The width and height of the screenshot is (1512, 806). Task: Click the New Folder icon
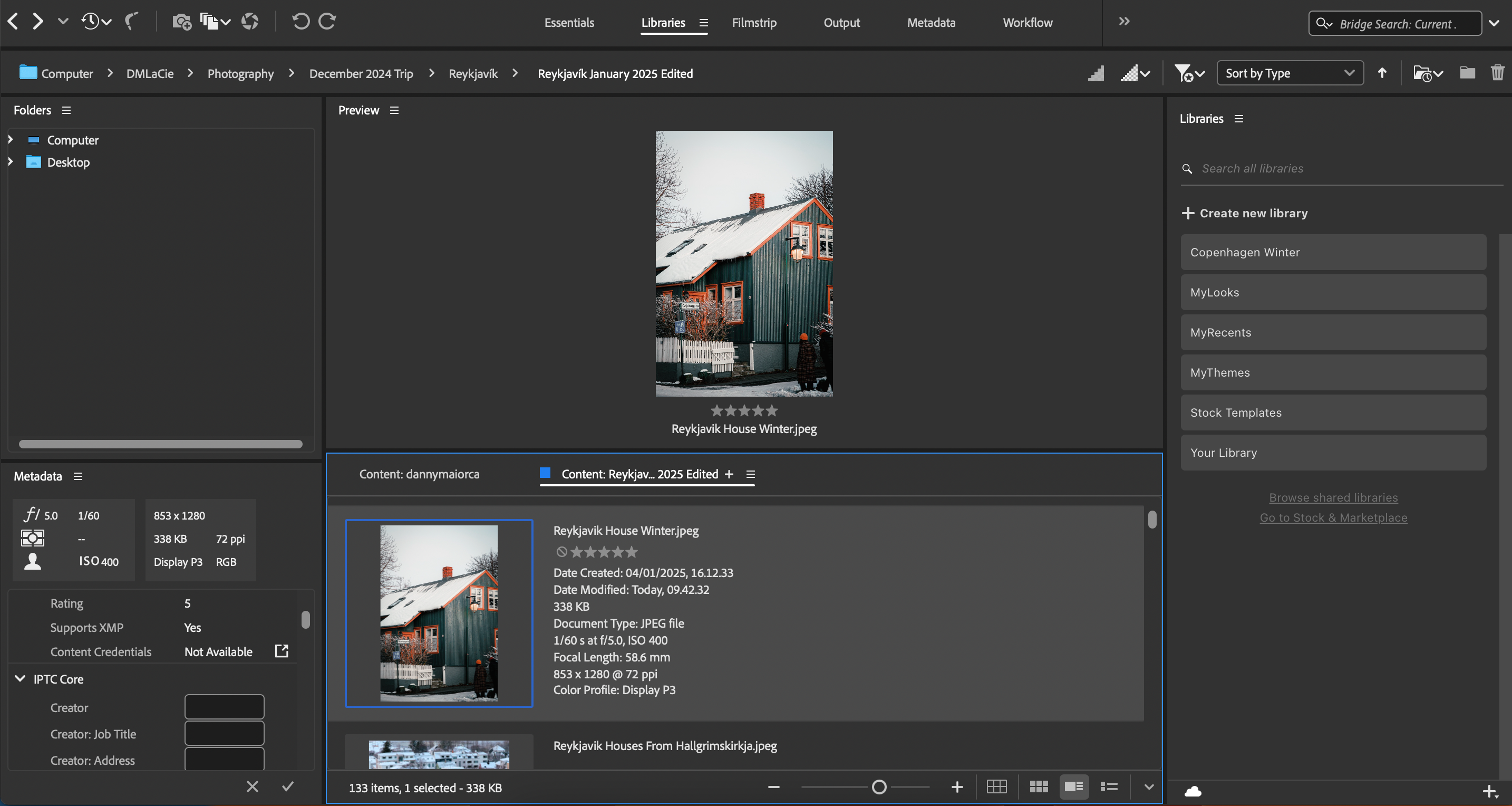(x=1467, y=73)
